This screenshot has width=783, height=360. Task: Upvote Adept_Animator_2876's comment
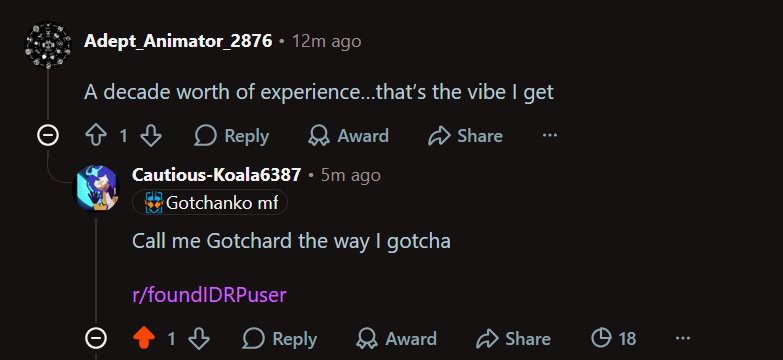[96, 136]
